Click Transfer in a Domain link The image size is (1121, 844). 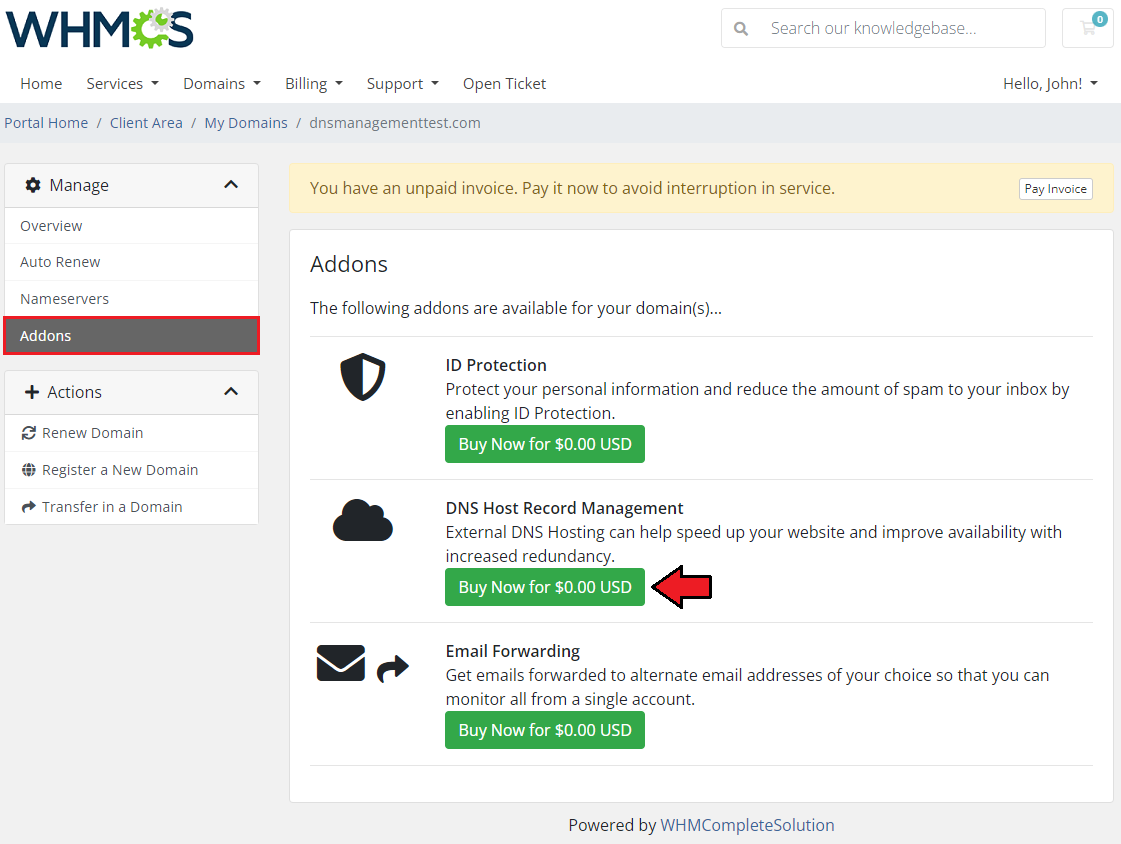pos(132,507)
